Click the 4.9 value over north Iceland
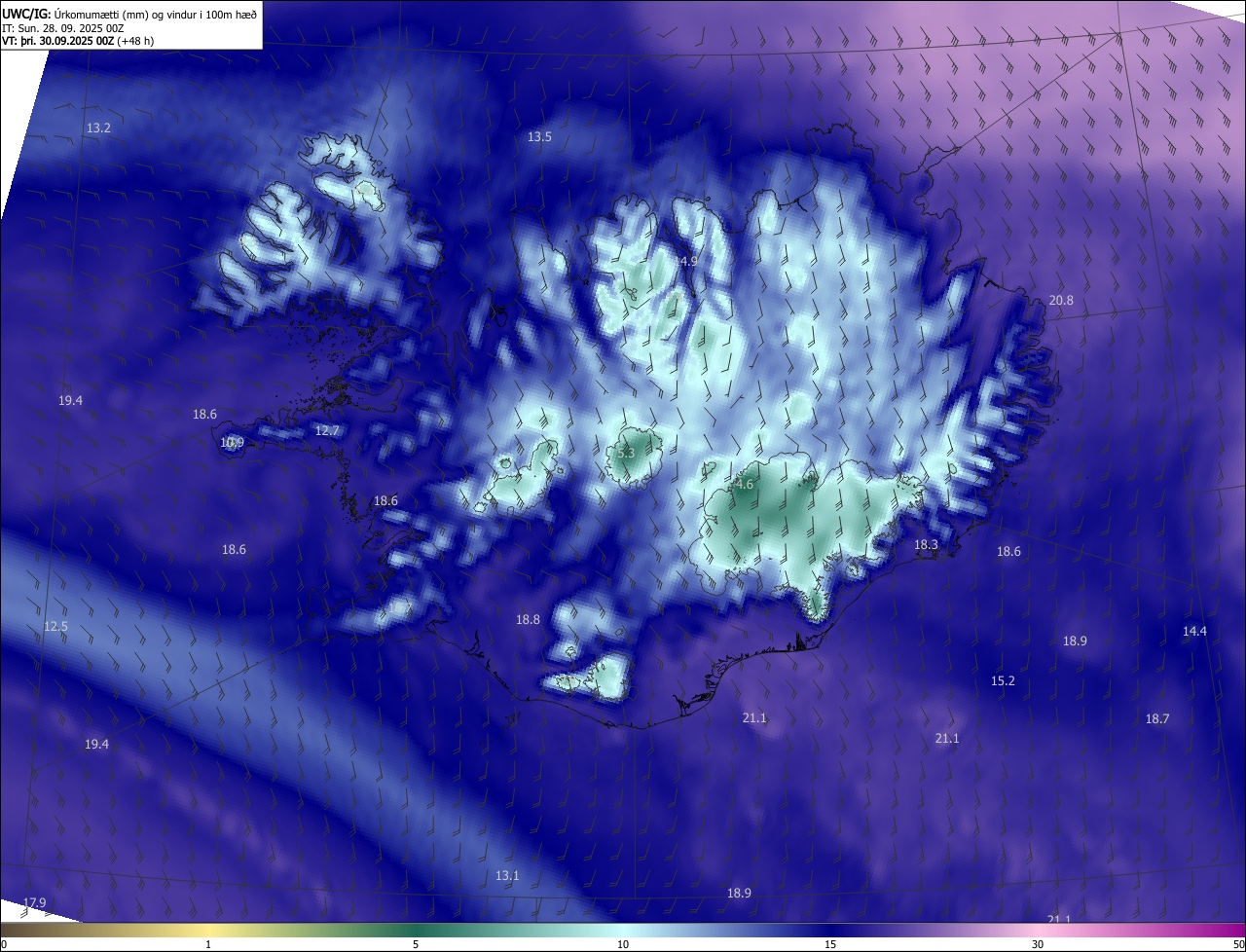 tap(688, 262)
